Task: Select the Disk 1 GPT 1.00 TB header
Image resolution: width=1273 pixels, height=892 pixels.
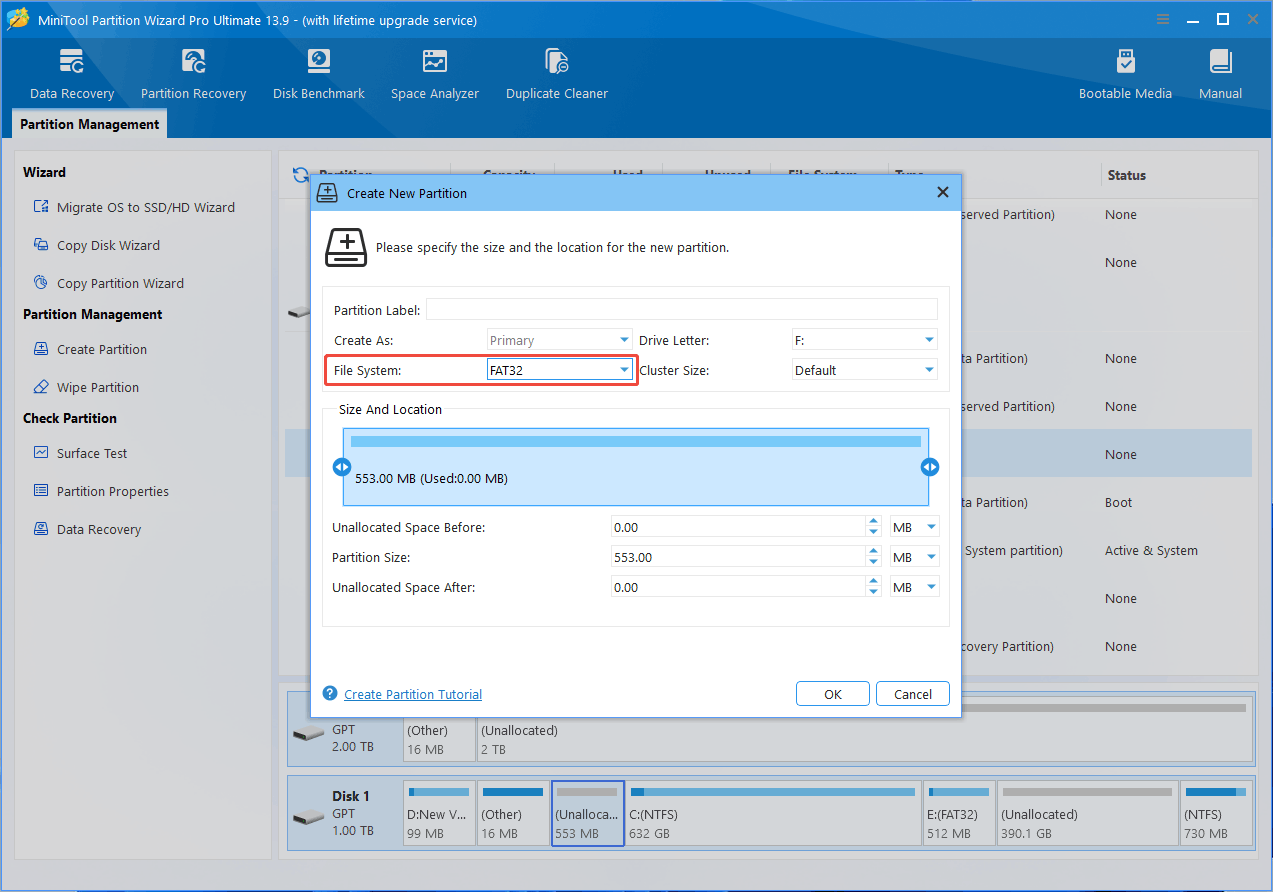Action: tap(345, 813)
